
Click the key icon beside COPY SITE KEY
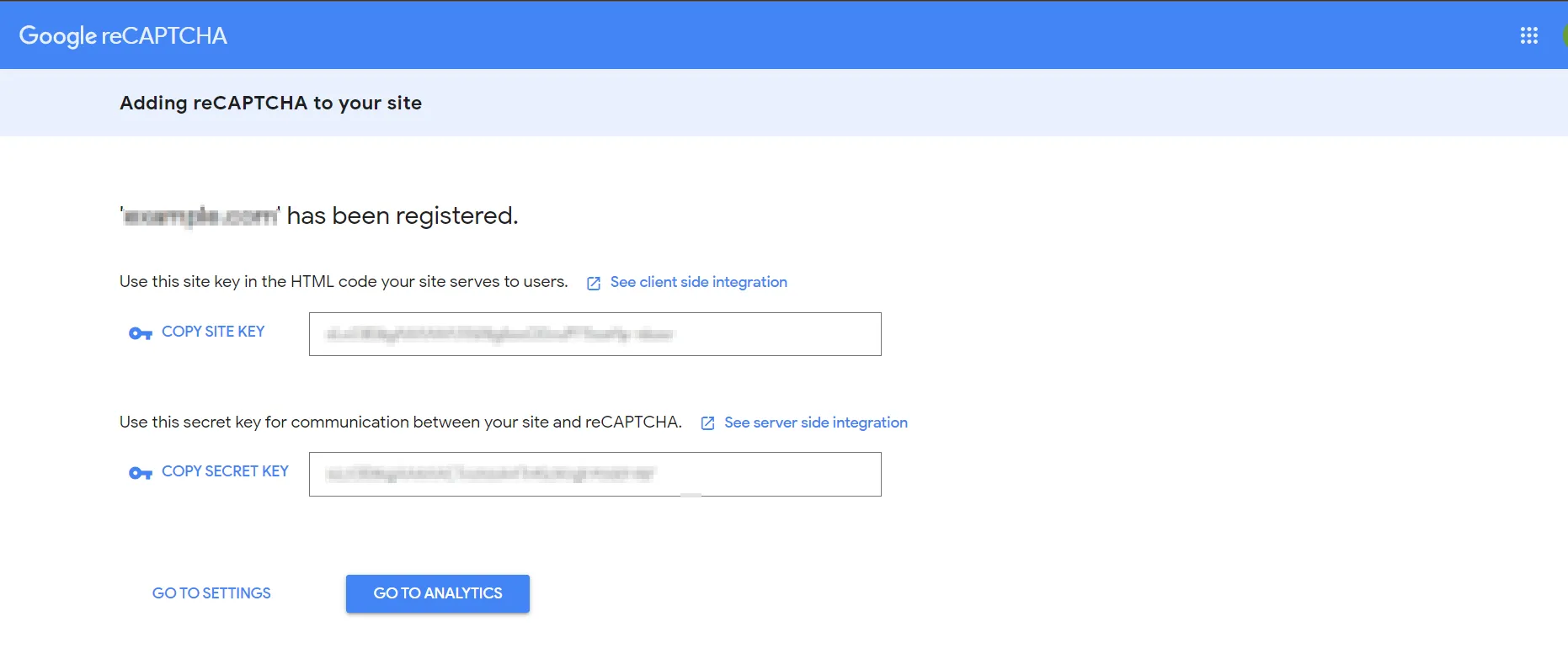[140, 333]
